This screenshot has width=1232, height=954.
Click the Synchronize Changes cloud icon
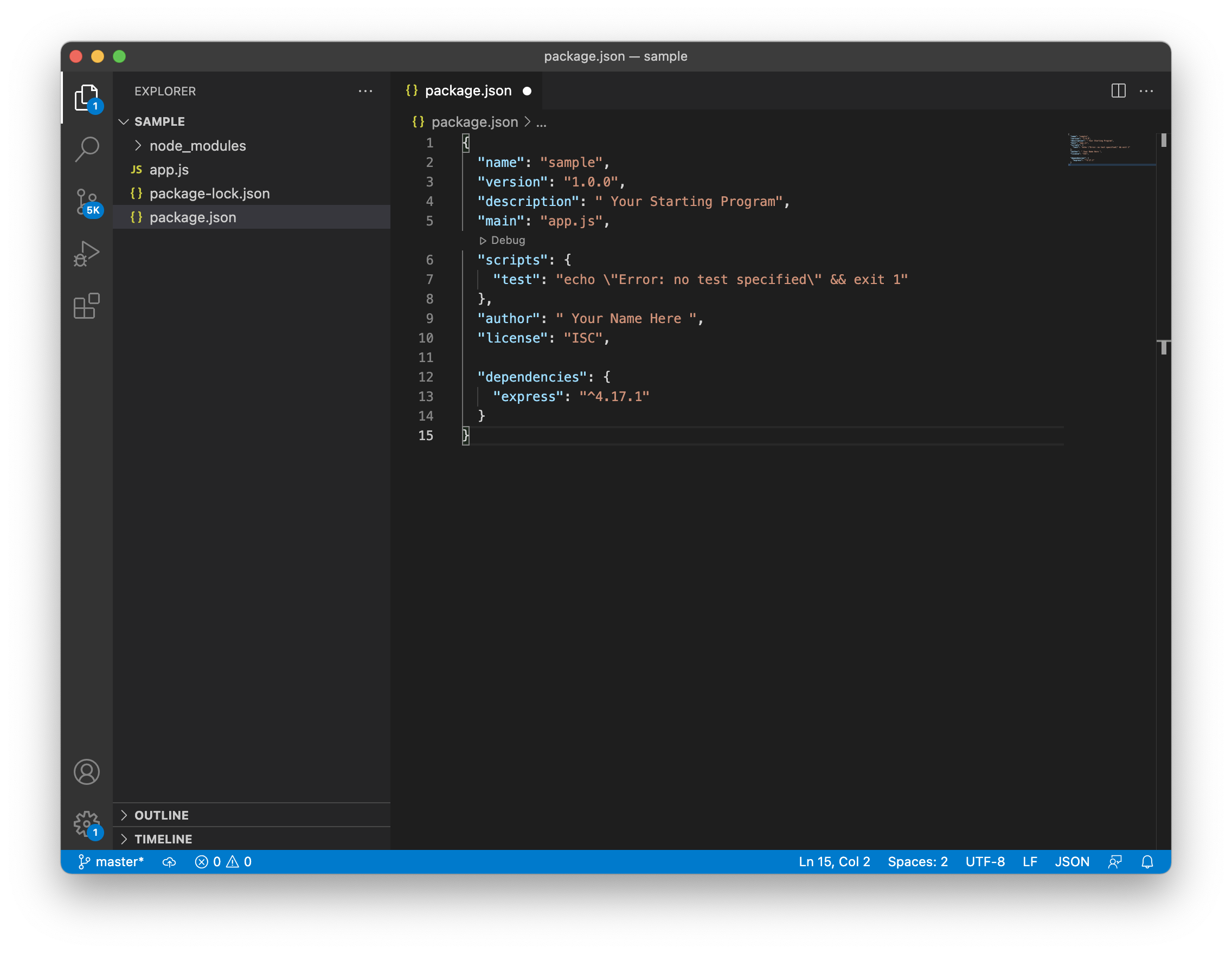169,861
